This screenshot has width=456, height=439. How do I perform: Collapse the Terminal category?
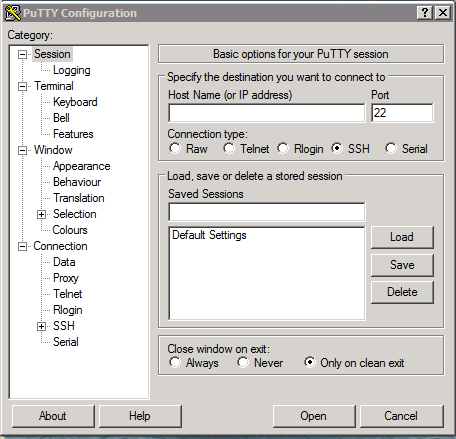22,86
